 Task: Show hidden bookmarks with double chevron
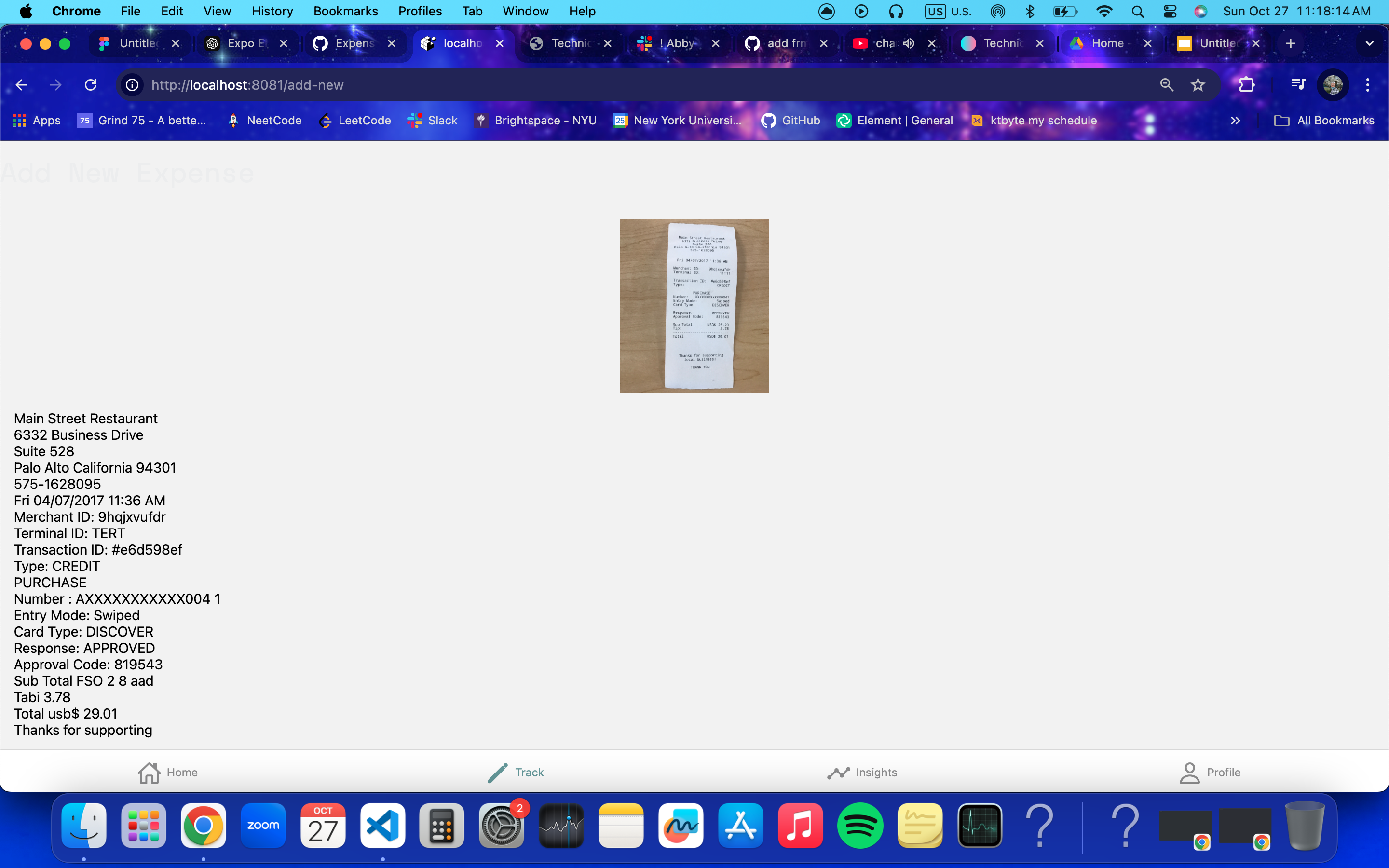click(1235, 121)
